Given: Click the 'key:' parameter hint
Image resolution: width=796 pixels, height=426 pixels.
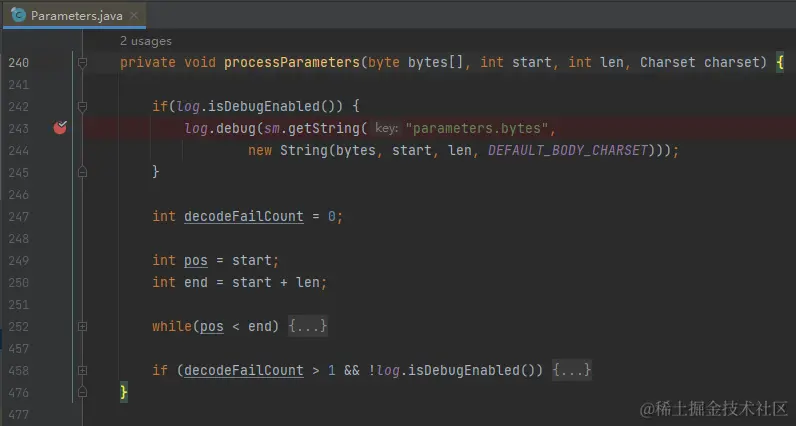Looking at the screenshot, I should [386, 128].
